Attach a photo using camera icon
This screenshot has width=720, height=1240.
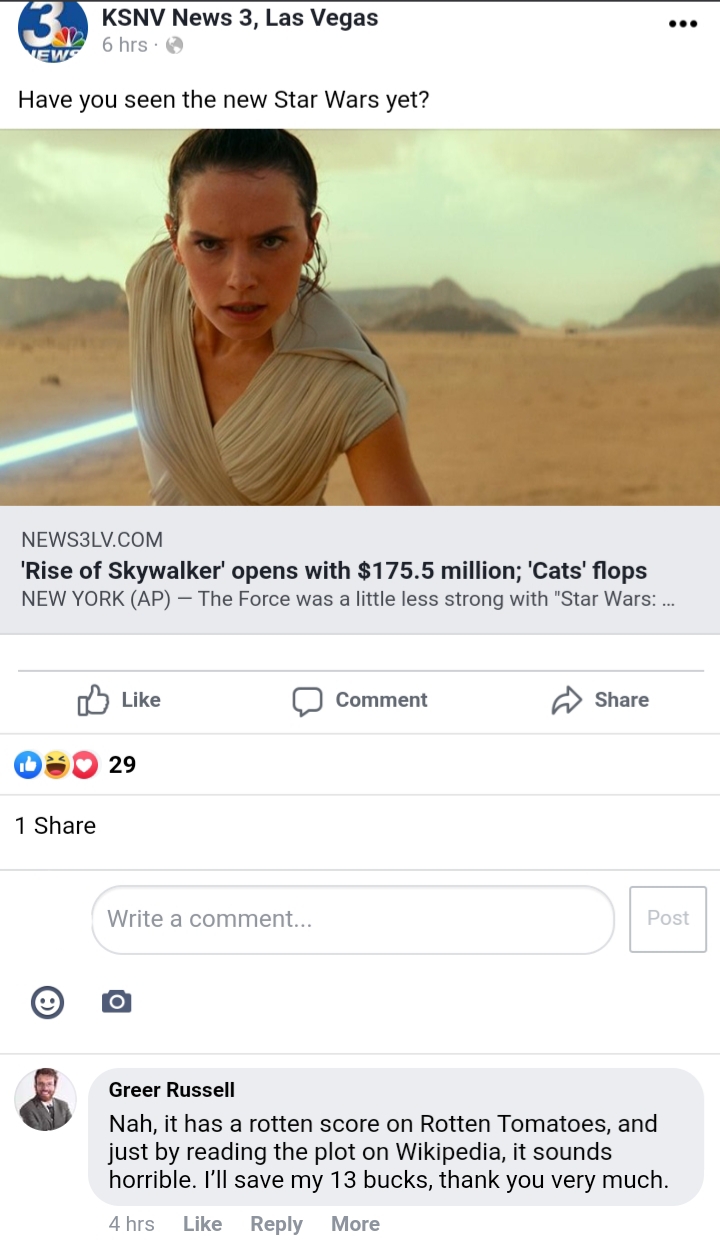click(x=117, y=1001)
